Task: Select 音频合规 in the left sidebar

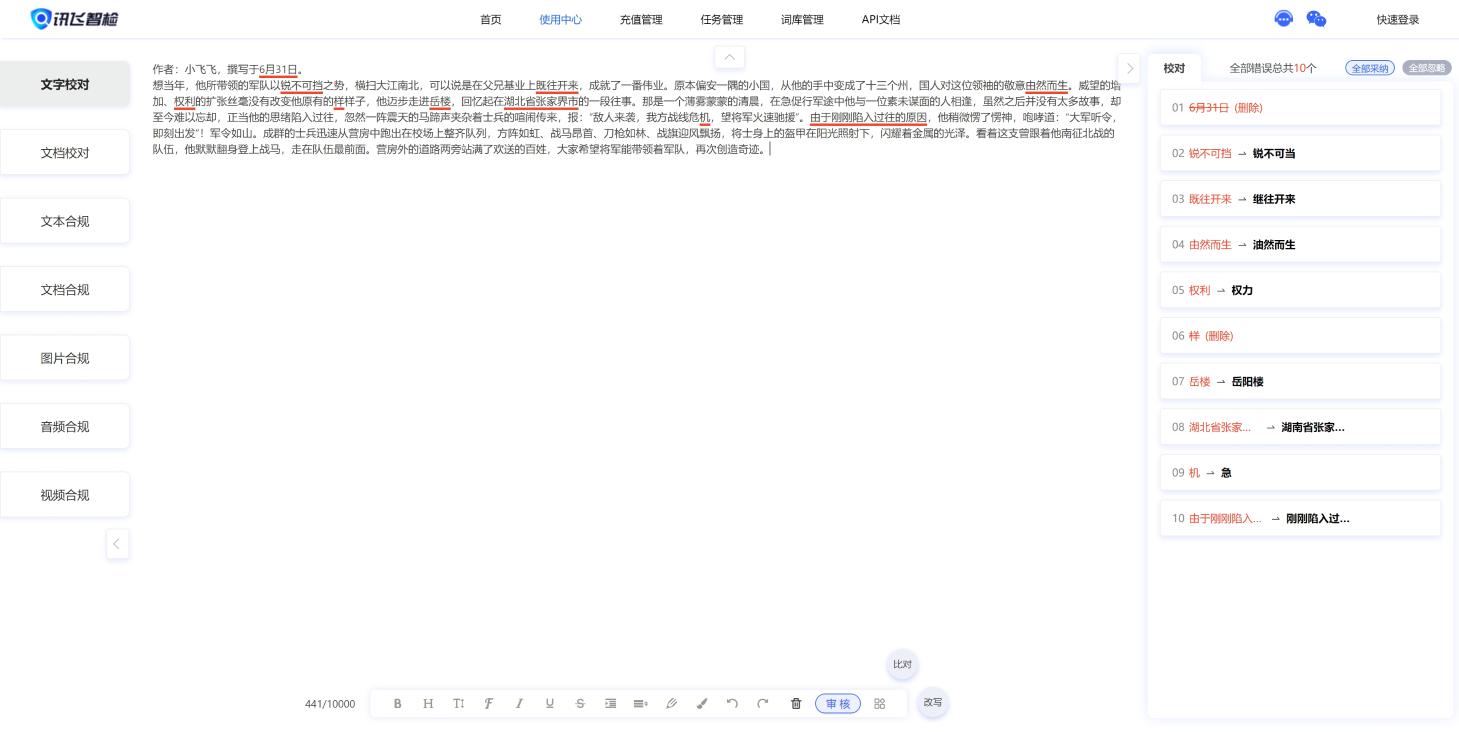Action: [65, 427]
